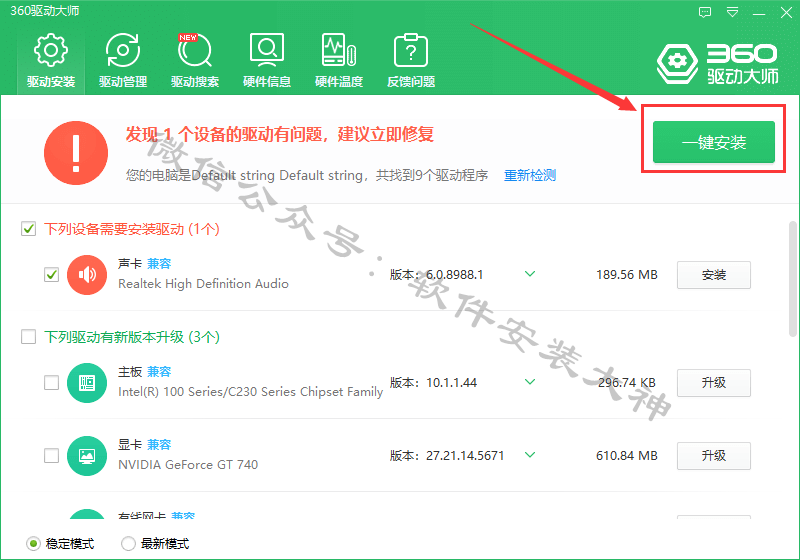Switch to the 驱动管理 tab label
This screenshot has width=800, height=560.
click(123, 82)
